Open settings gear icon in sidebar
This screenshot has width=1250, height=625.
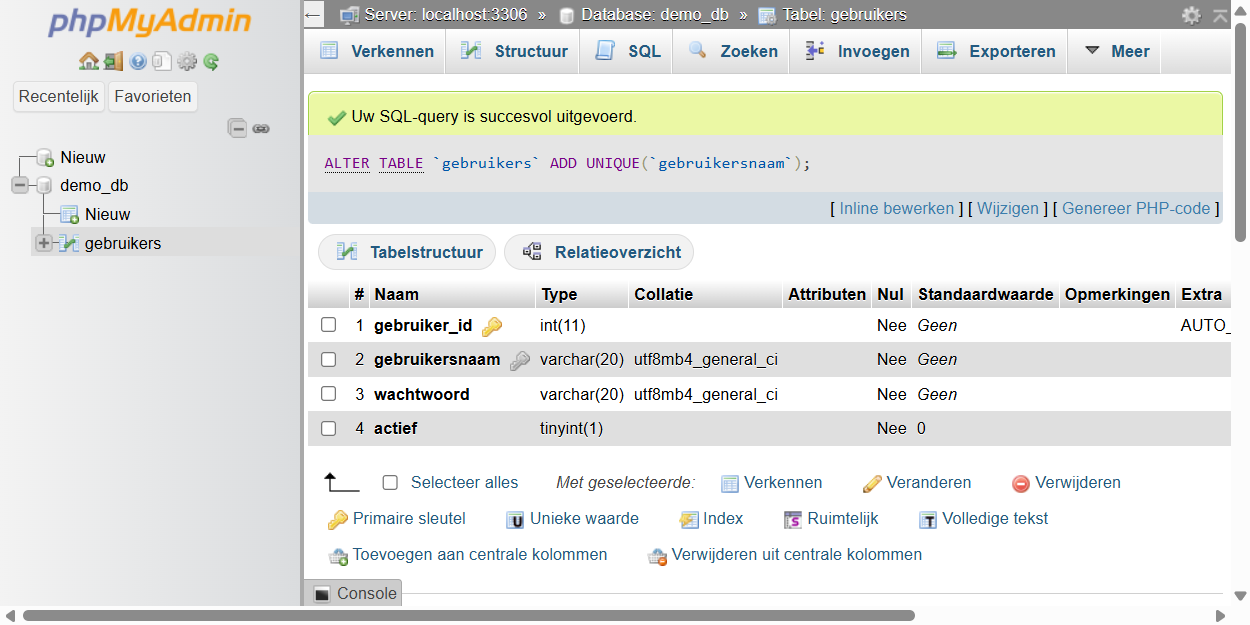pyautogui.click(x=187, y=62)
